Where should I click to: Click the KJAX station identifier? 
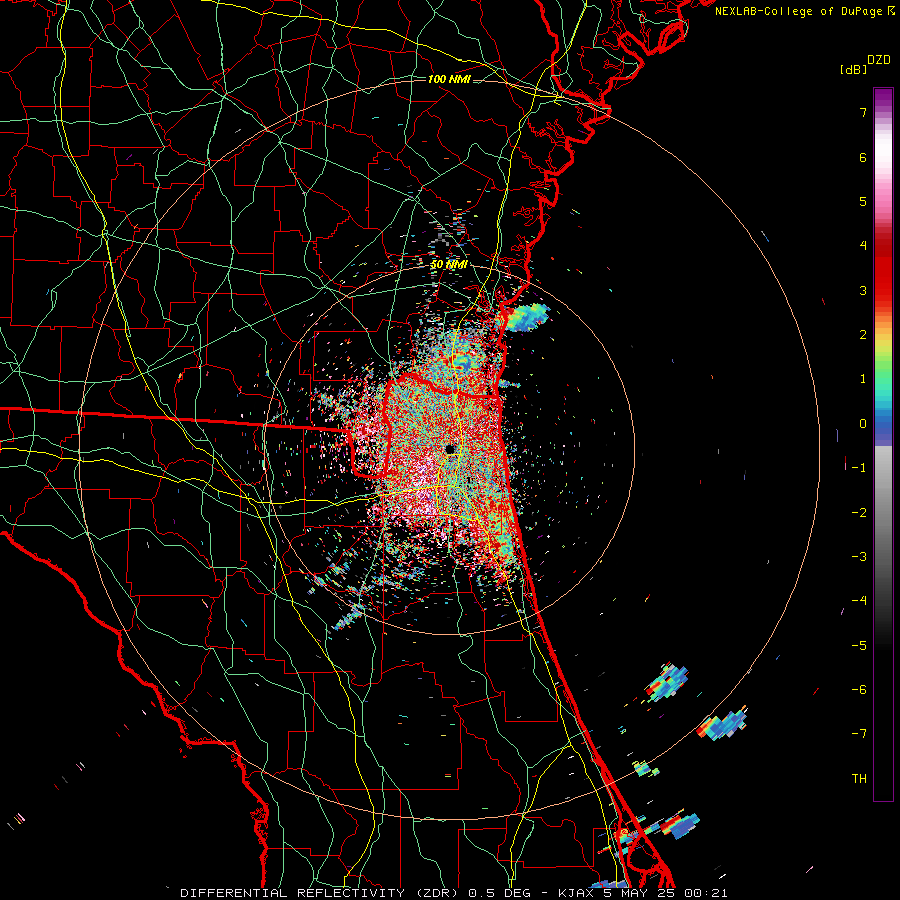[577, 893]
